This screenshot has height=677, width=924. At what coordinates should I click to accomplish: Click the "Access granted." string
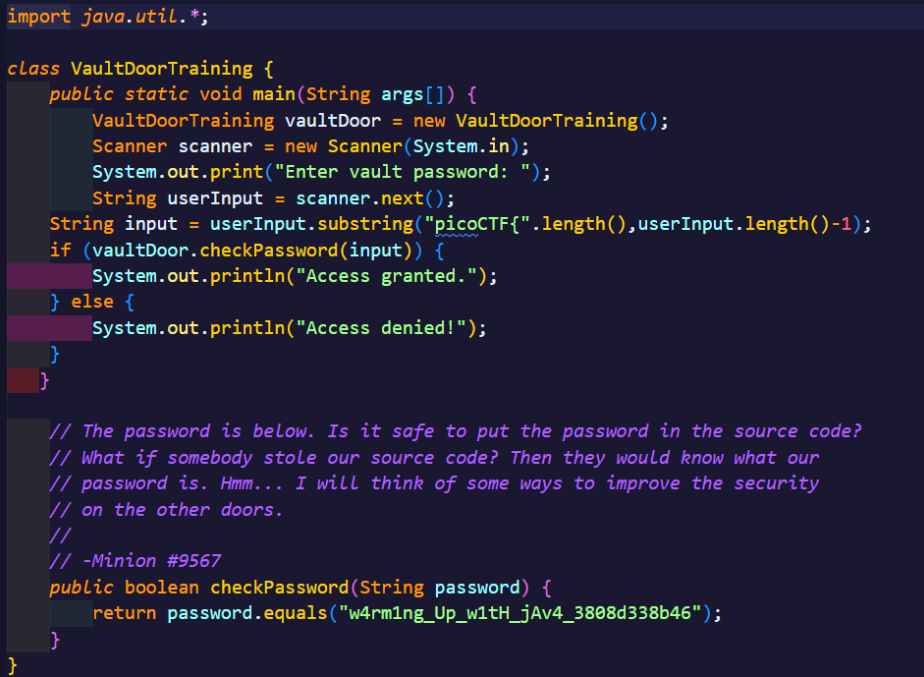(391, 275)
